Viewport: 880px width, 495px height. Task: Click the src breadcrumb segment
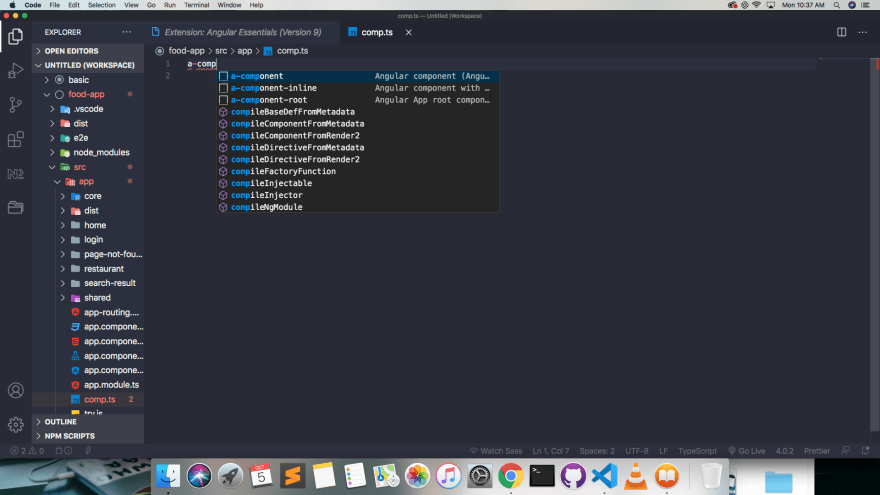(221, 51)
